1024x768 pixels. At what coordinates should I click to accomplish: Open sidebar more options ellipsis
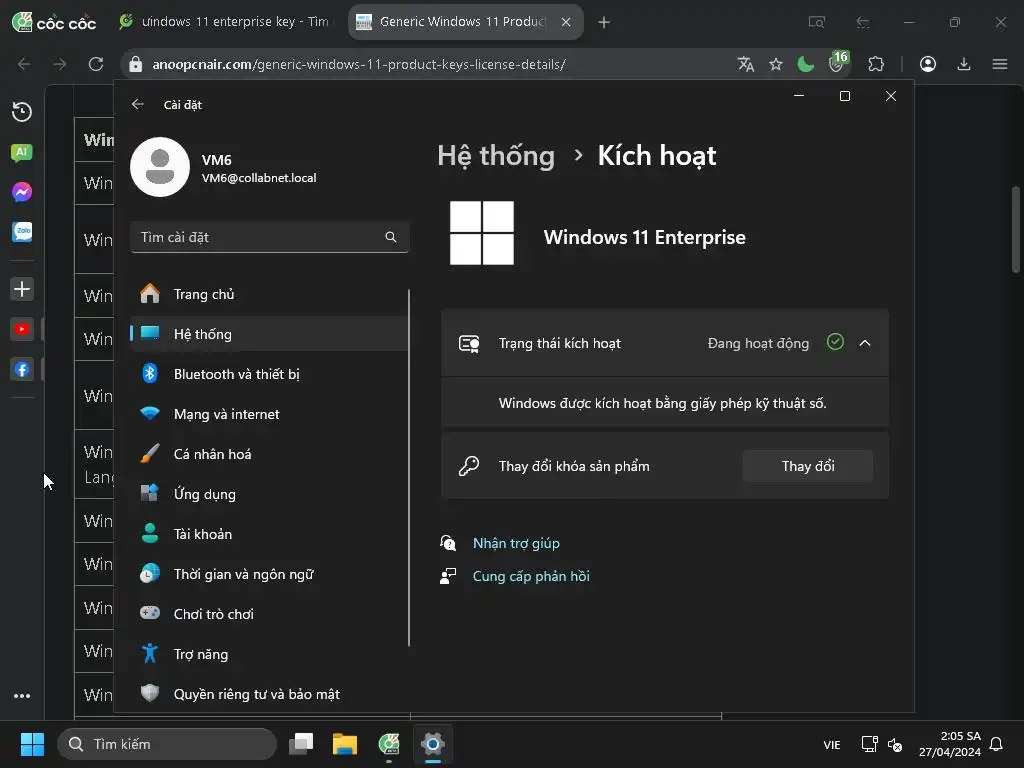point(22,696)
